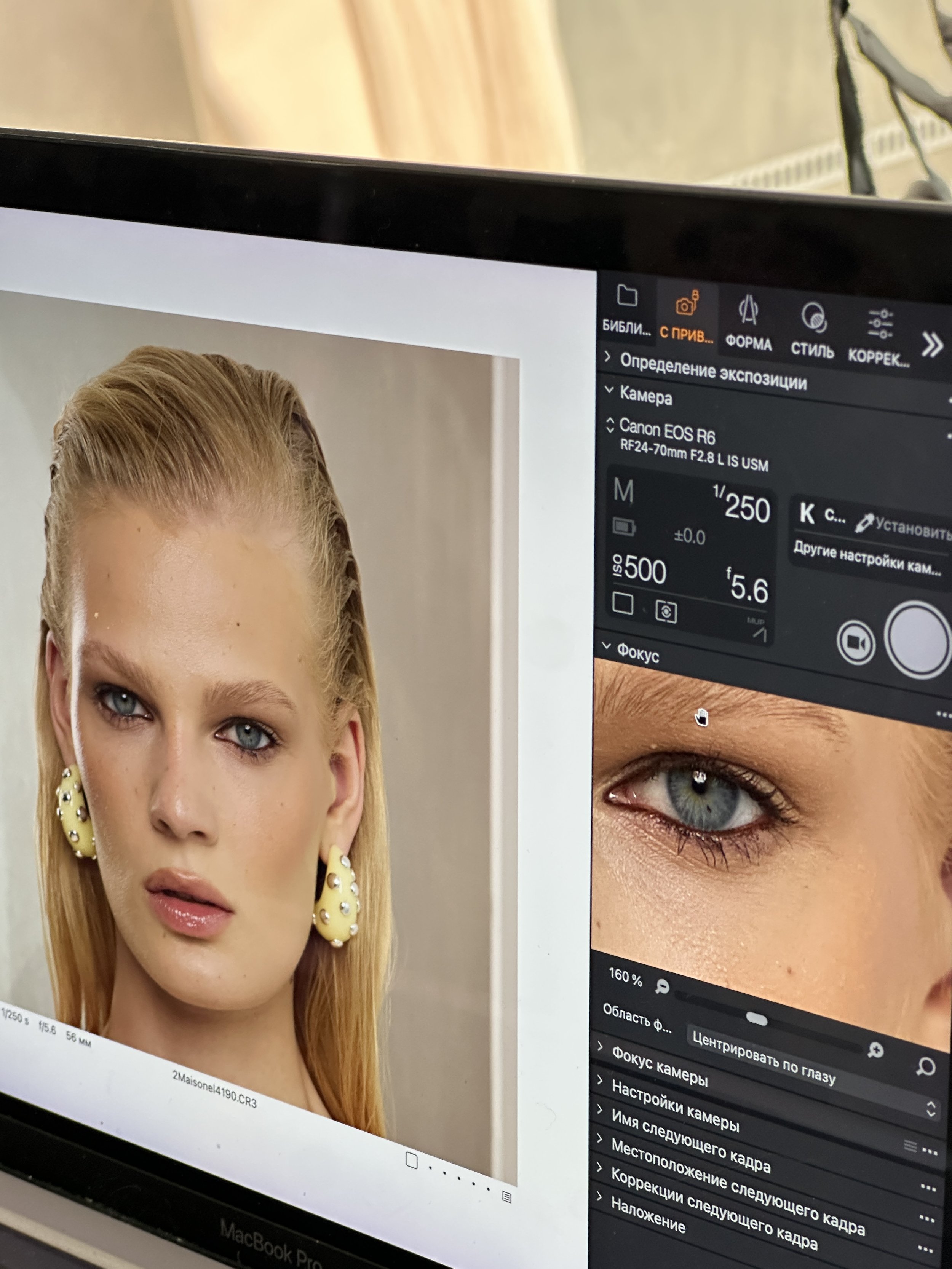
Task: Toggle the color tag box under the image
Action: 411,1160
